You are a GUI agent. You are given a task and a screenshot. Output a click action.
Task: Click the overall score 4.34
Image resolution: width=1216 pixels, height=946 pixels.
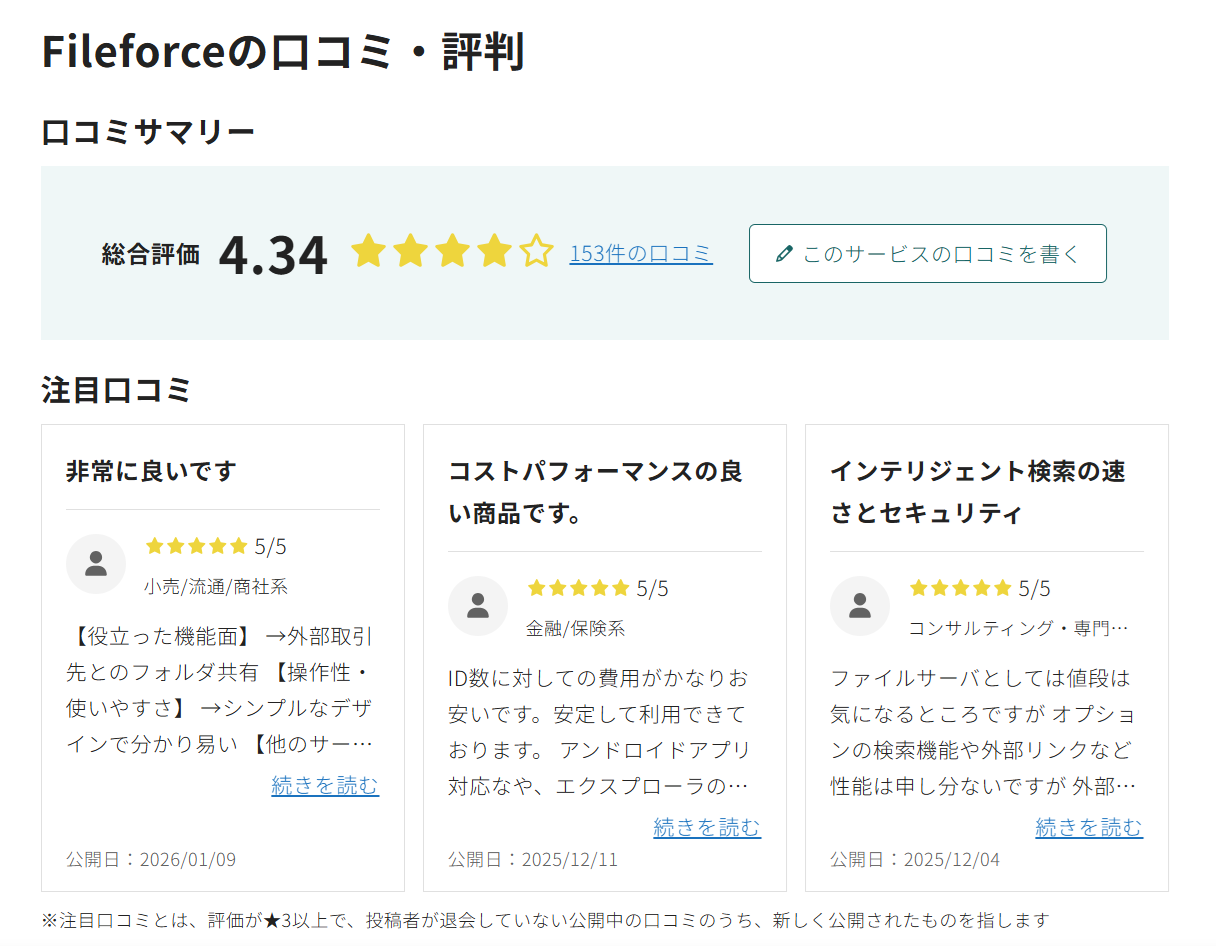pyautogui.click(x=274, y=253)
